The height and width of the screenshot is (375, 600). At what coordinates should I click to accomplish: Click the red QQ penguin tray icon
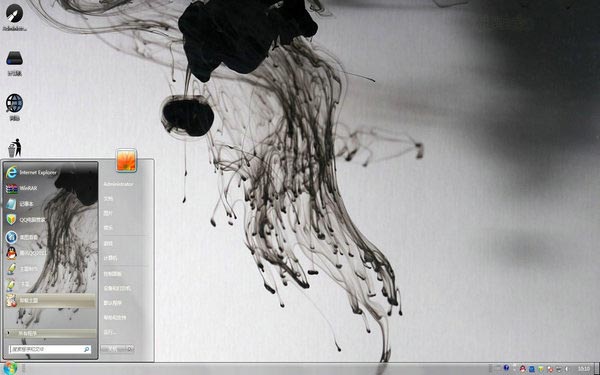(x=523, y=369)
